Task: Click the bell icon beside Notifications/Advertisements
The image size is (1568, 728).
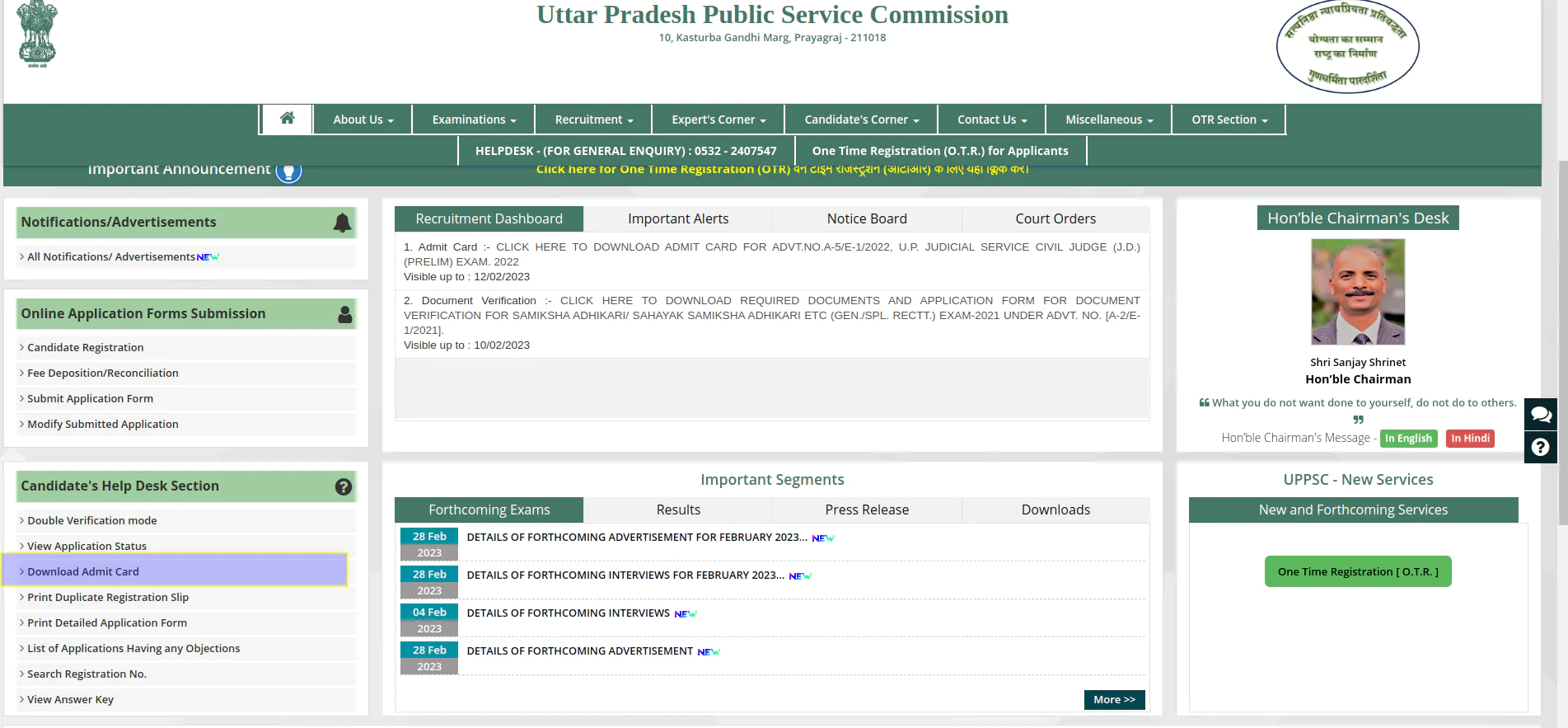Action: 342,223
